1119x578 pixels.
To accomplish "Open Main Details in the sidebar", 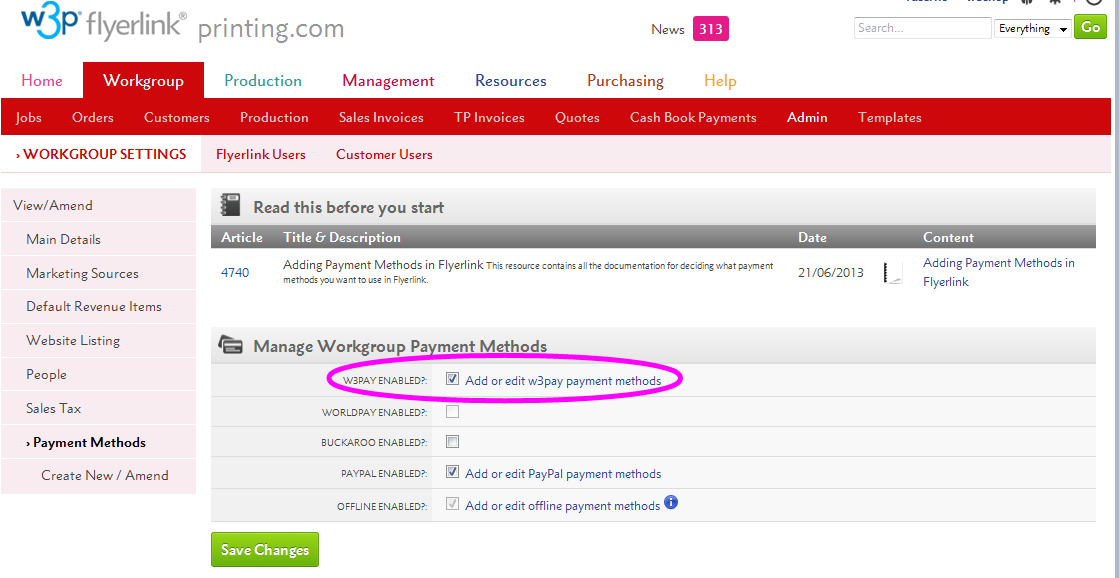I will (98, 239).
